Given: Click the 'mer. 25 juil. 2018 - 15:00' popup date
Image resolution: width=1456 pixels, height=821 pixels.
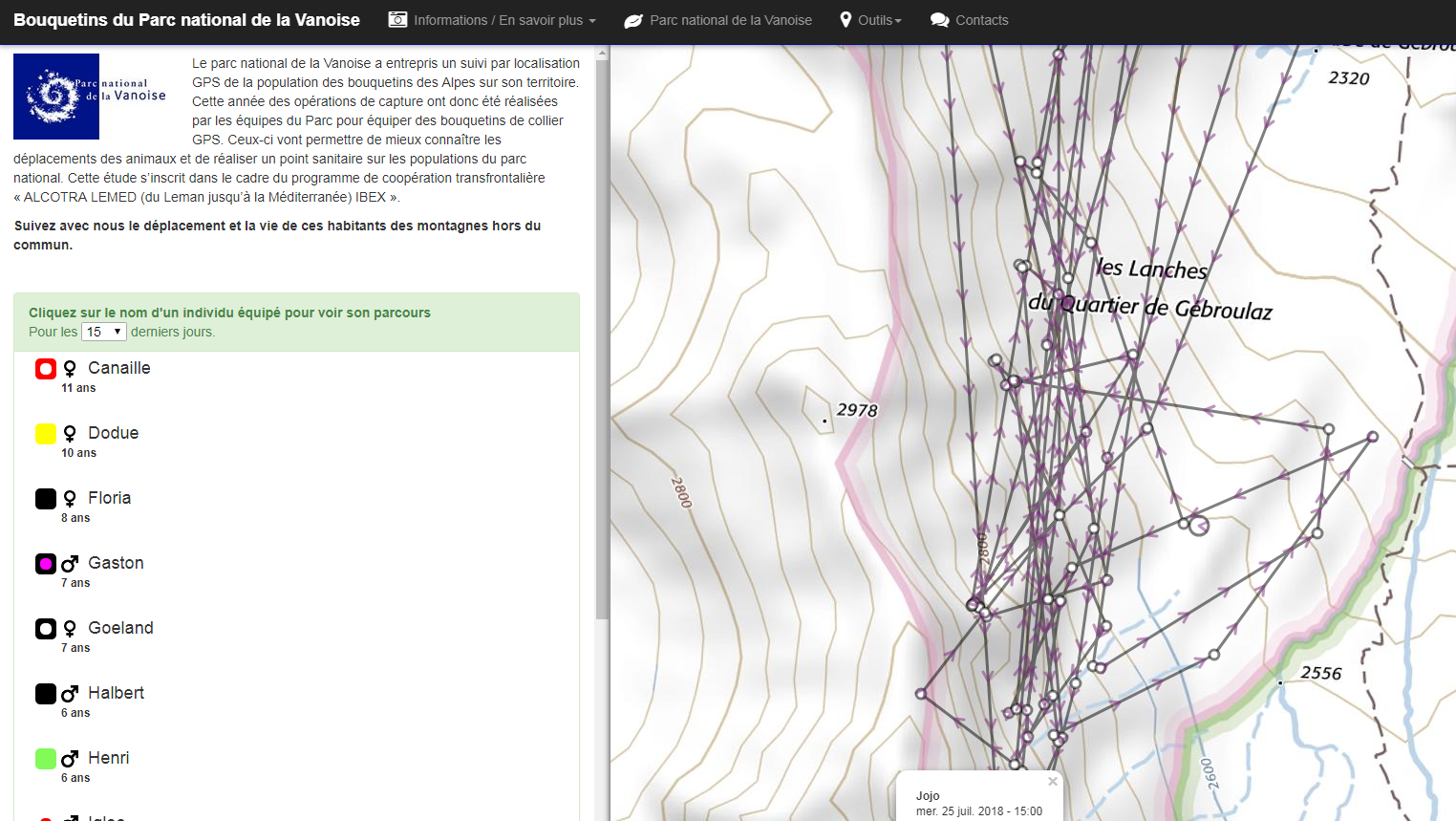Looking at the screenshot, I should click(979, 811).
